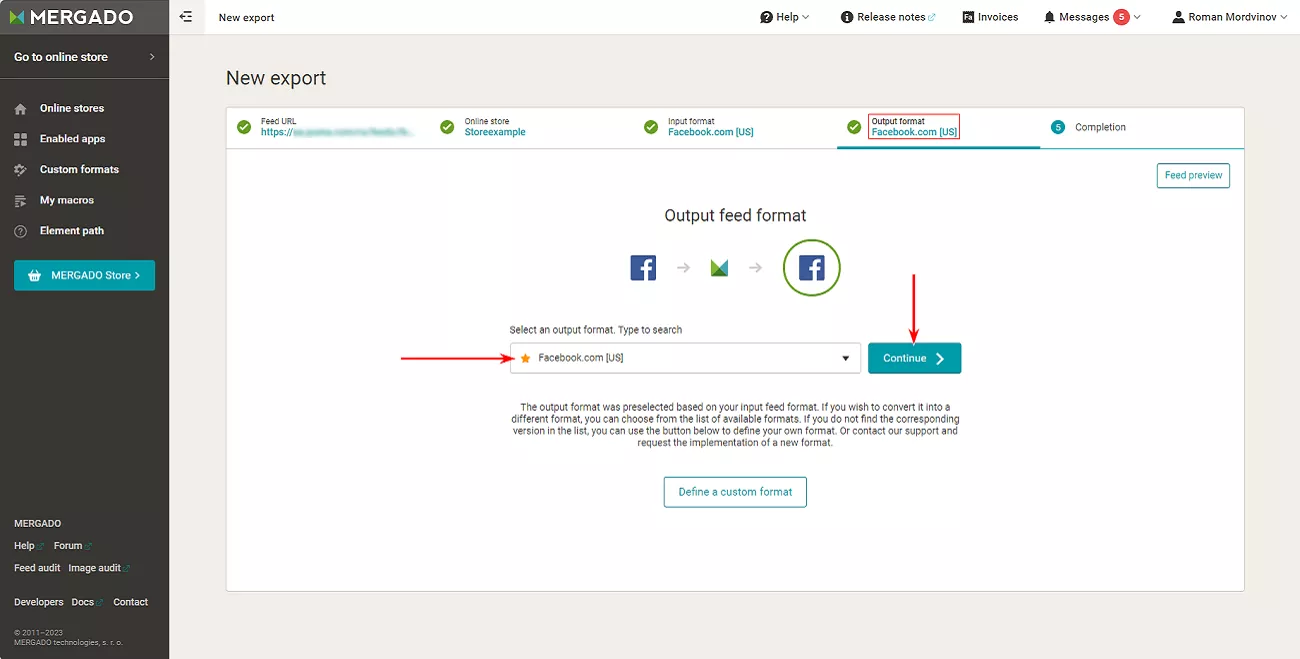The height and width of the screenshot is (659, 1300).
Task: Open the MERGADO Store button
Action: click(84, 275)
